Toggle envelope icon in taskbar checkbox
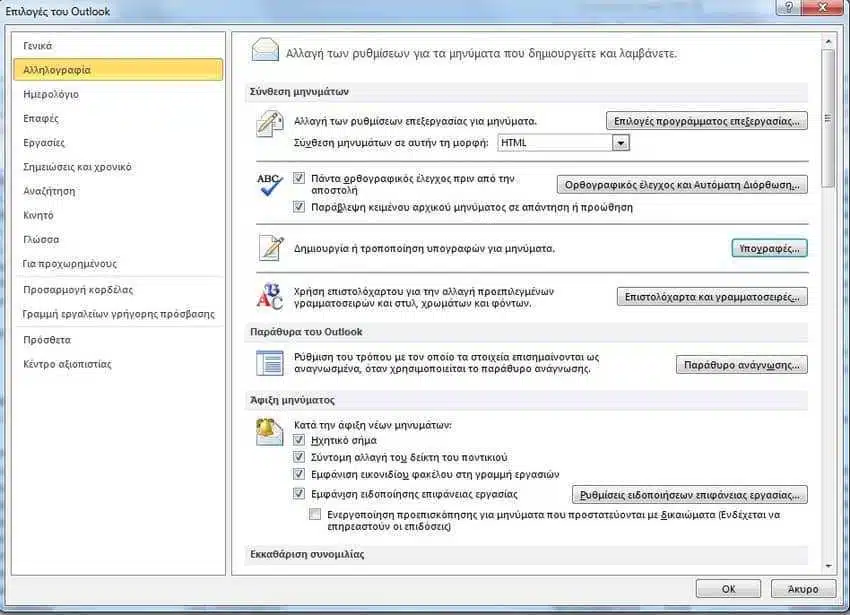 click(x=299, y=474)
